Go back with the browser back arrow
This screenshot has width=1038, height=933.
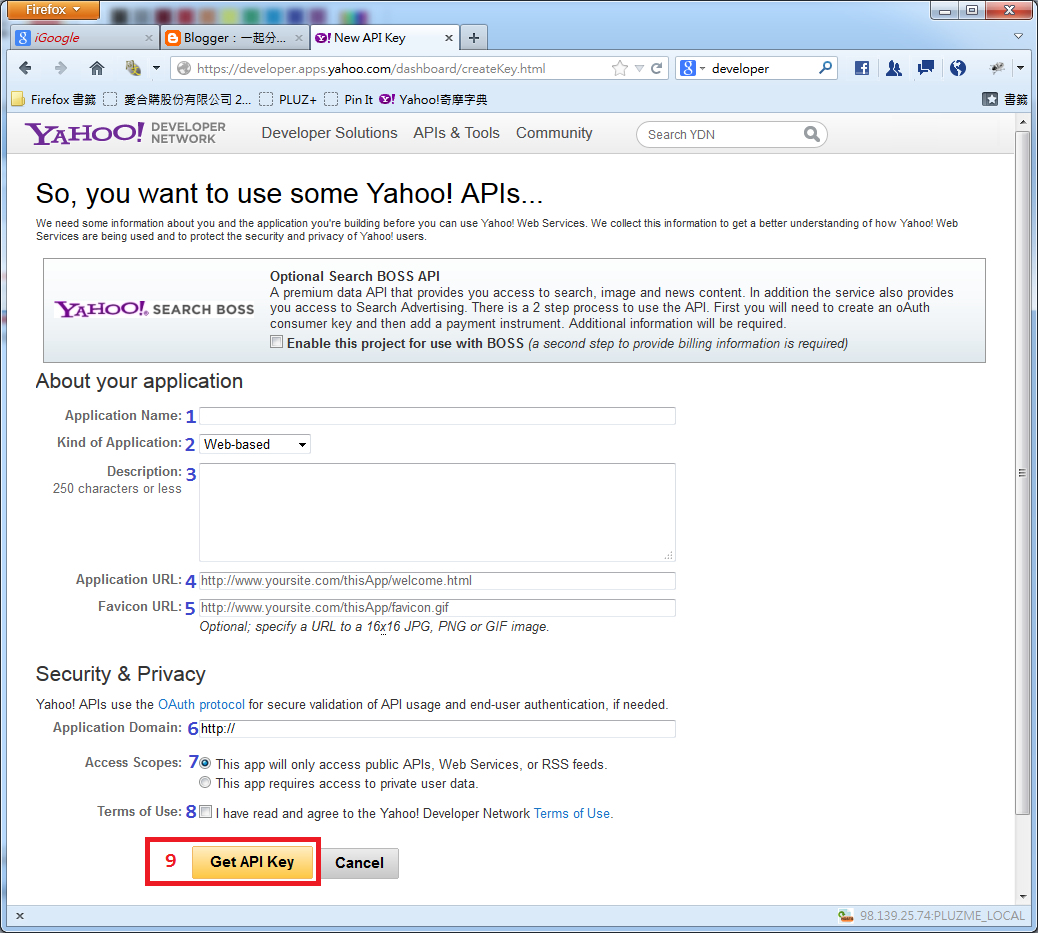point(25,68)
